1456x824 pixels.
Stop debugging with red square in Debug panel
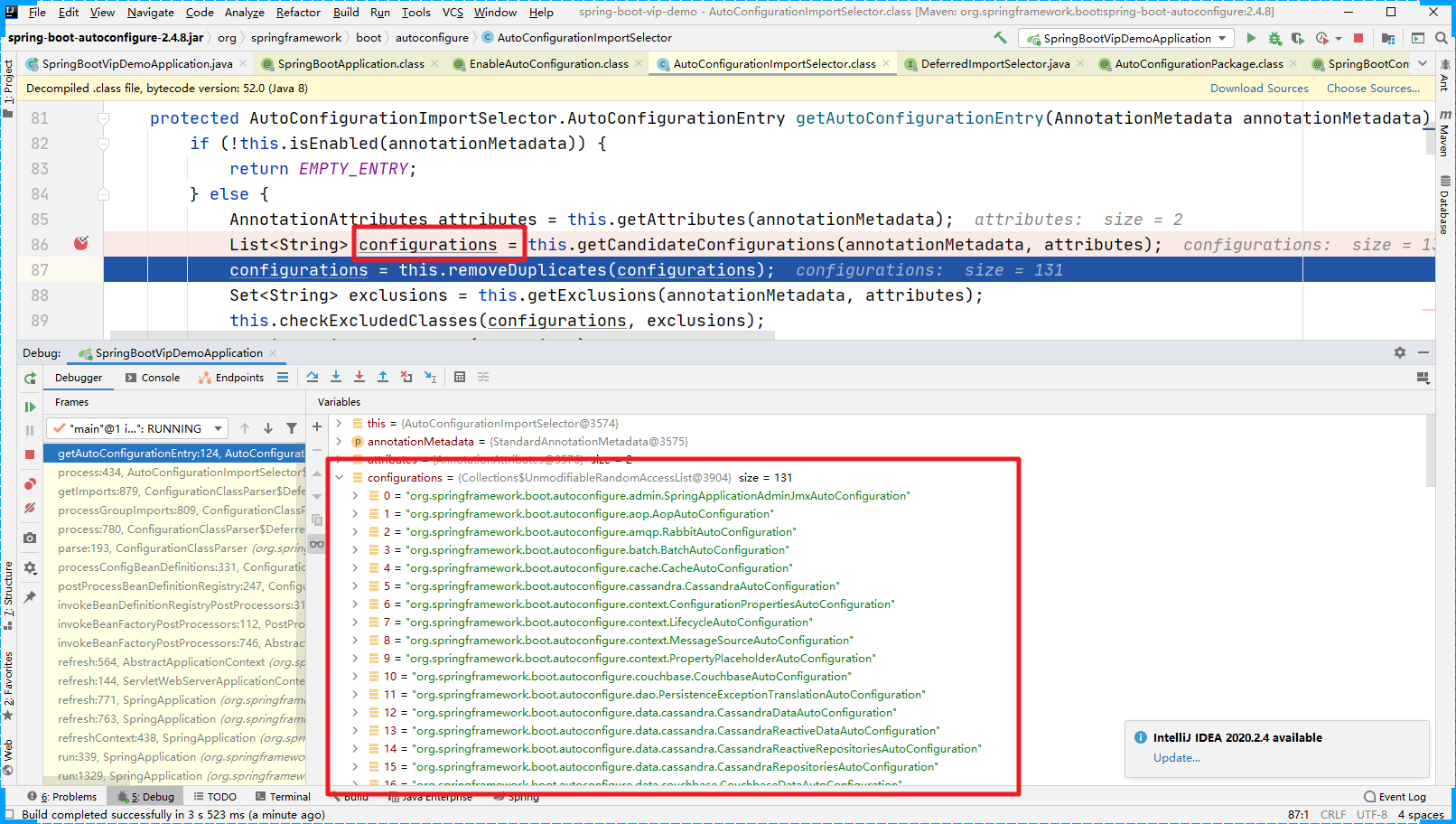tap(30, 454)
